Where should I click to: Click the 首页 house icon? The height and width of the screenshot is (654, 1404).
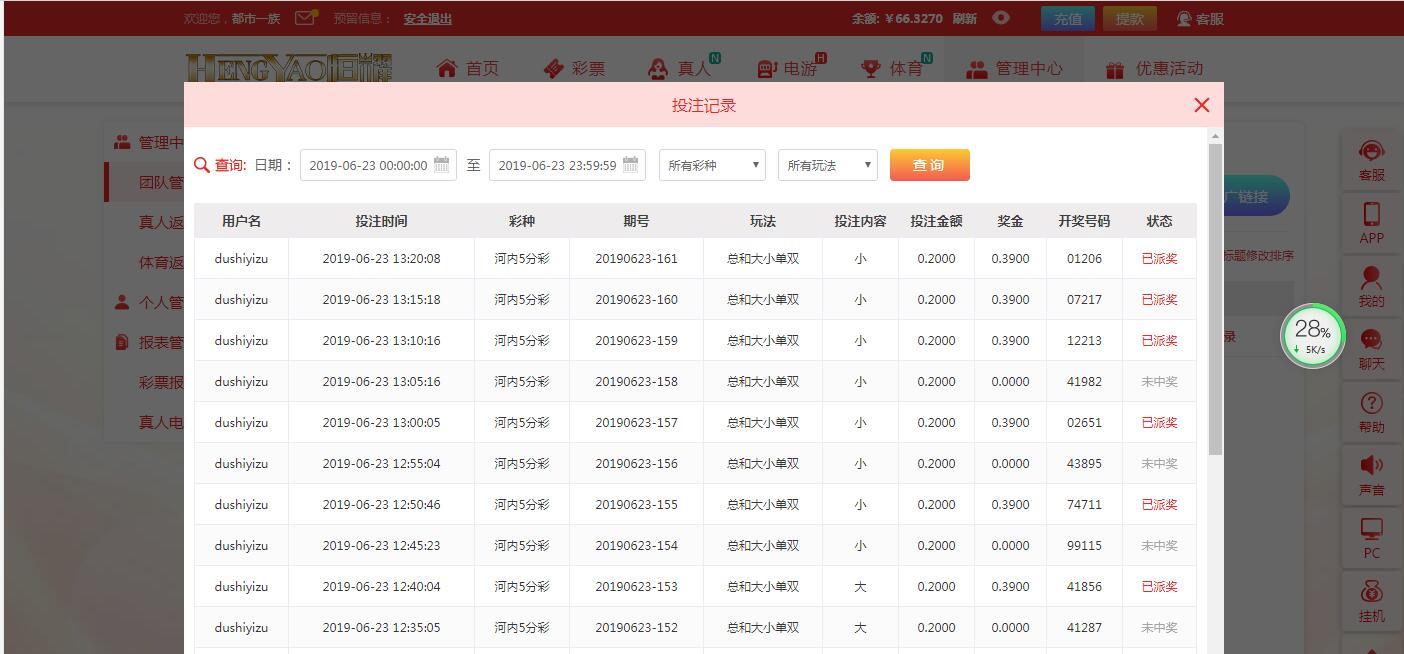447,68
